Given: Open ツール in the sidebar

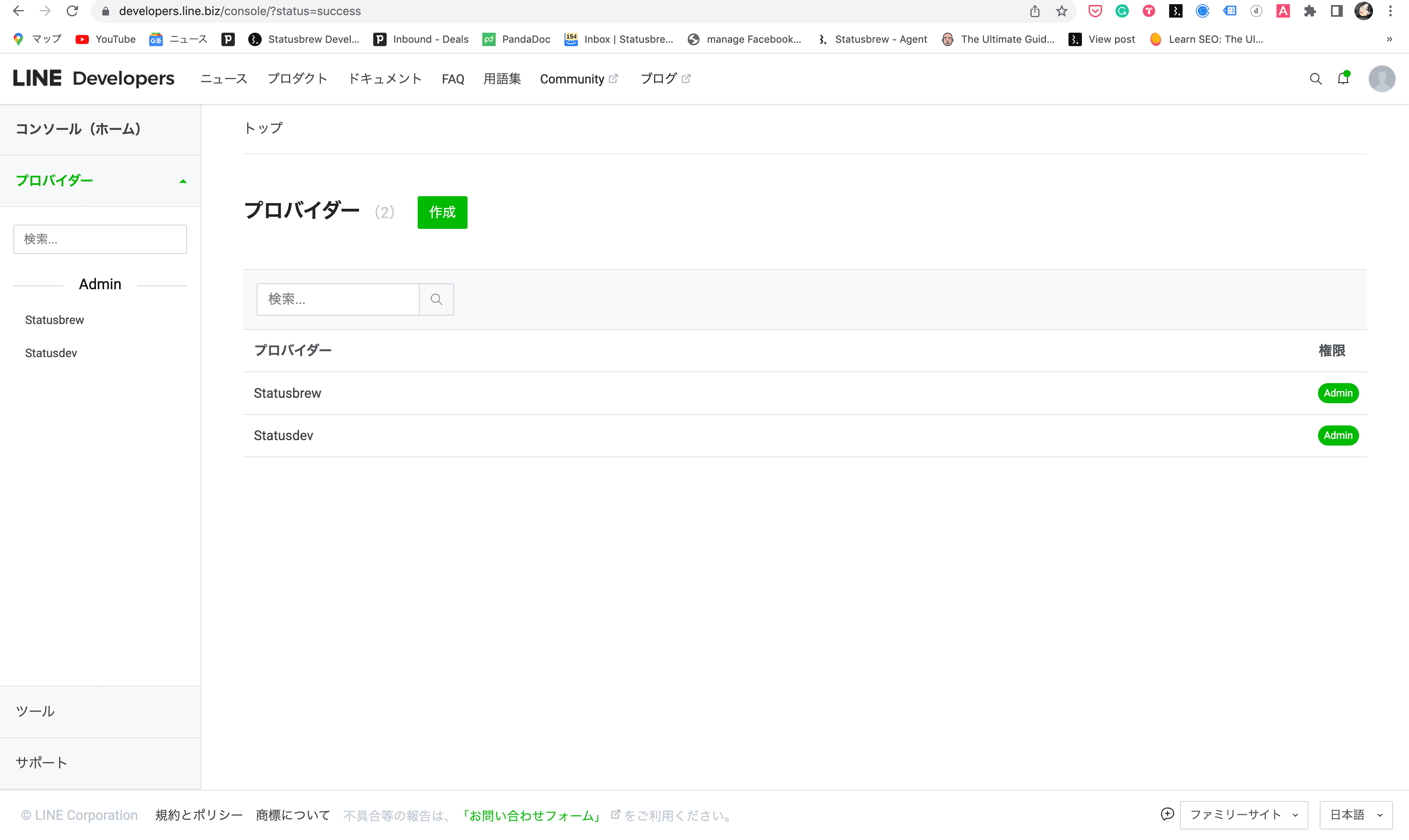Looking at the screenshot, I should (100, 711).
